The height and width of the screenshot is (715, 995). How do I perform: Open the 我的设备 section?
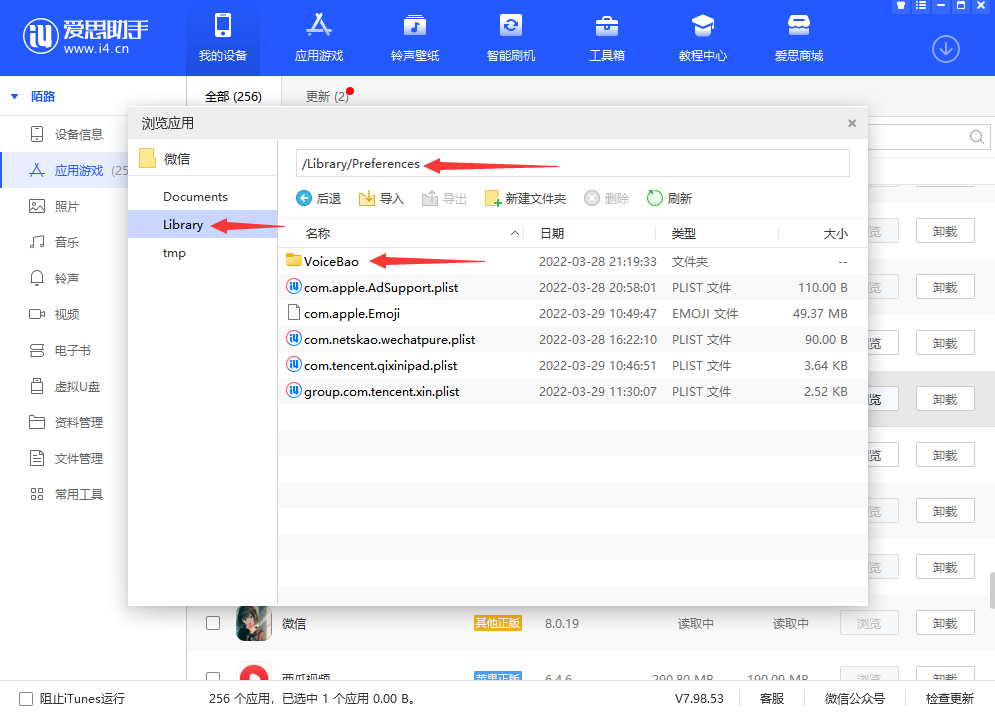(x=223, y=38)
